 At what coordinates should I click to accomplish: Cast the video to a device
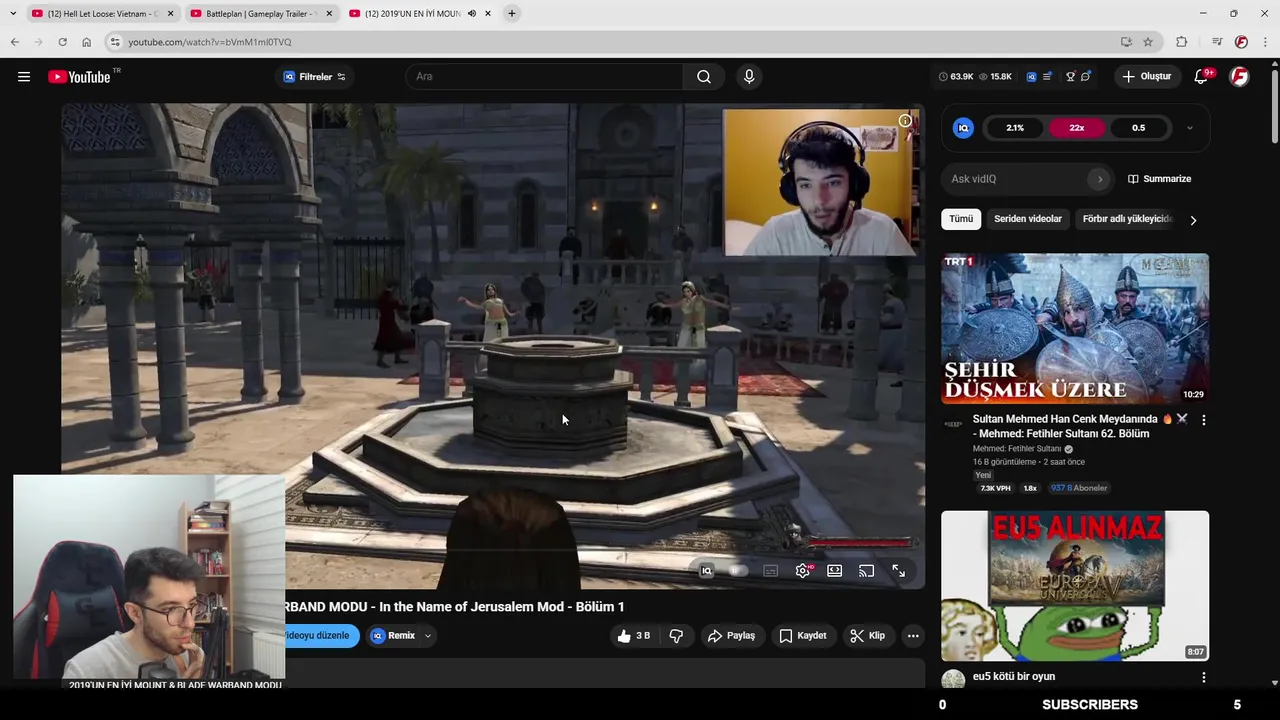click(x=866, y=571)
